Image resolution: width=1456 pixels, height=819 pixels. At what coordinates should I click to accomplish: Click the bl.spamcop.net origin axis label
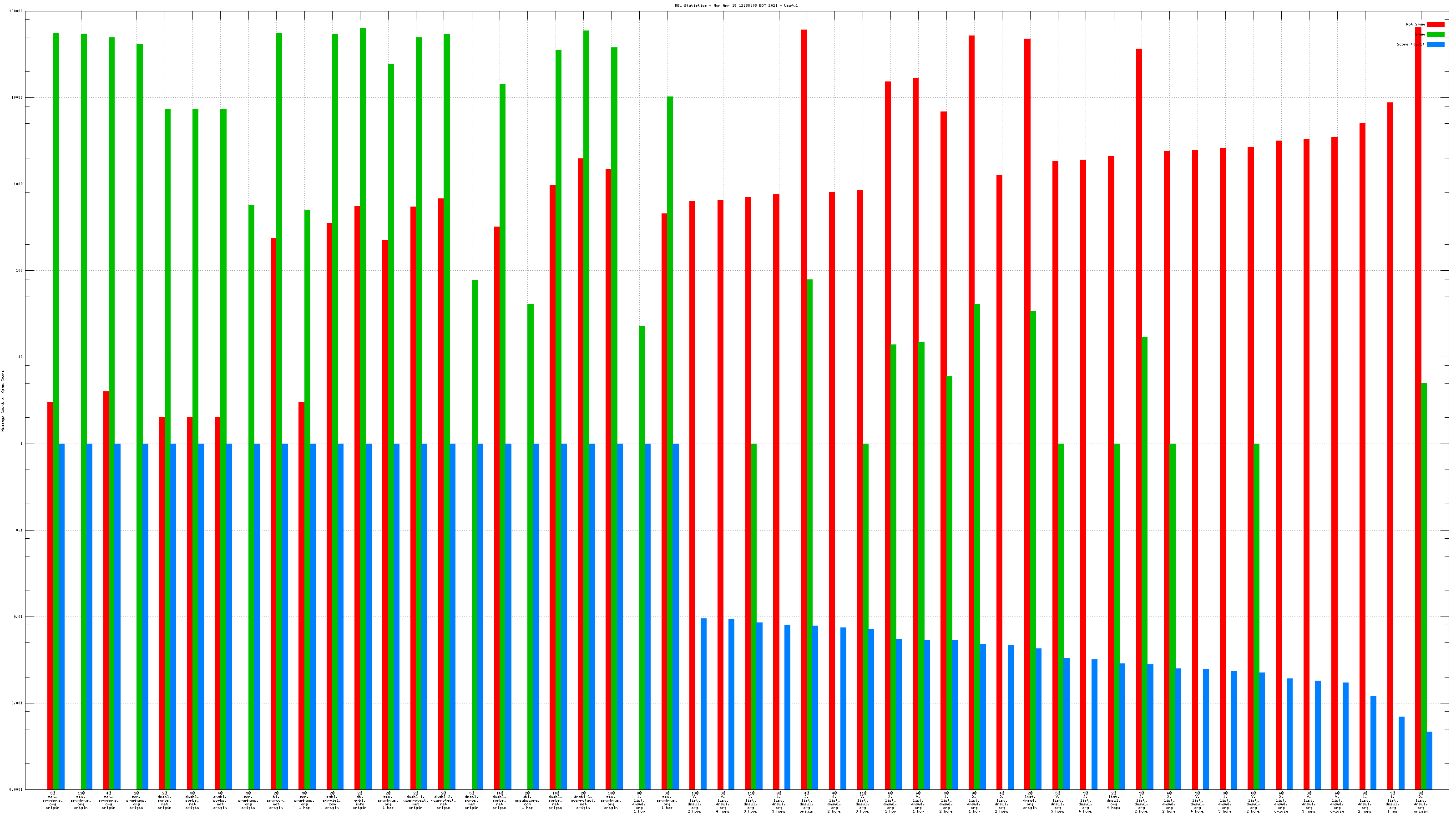276,800
